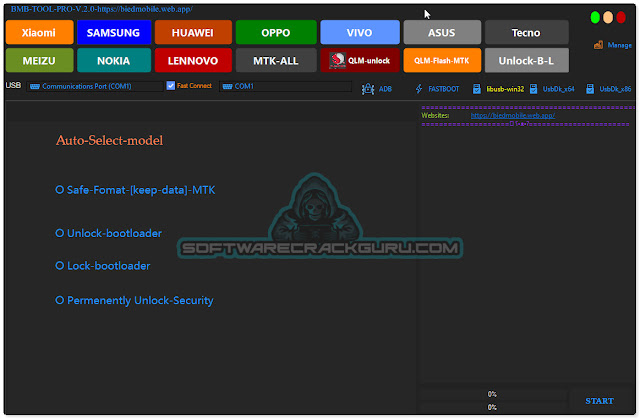Click the red close dot
The height and width of the screenshot is (419, 640).
[621, 18]
